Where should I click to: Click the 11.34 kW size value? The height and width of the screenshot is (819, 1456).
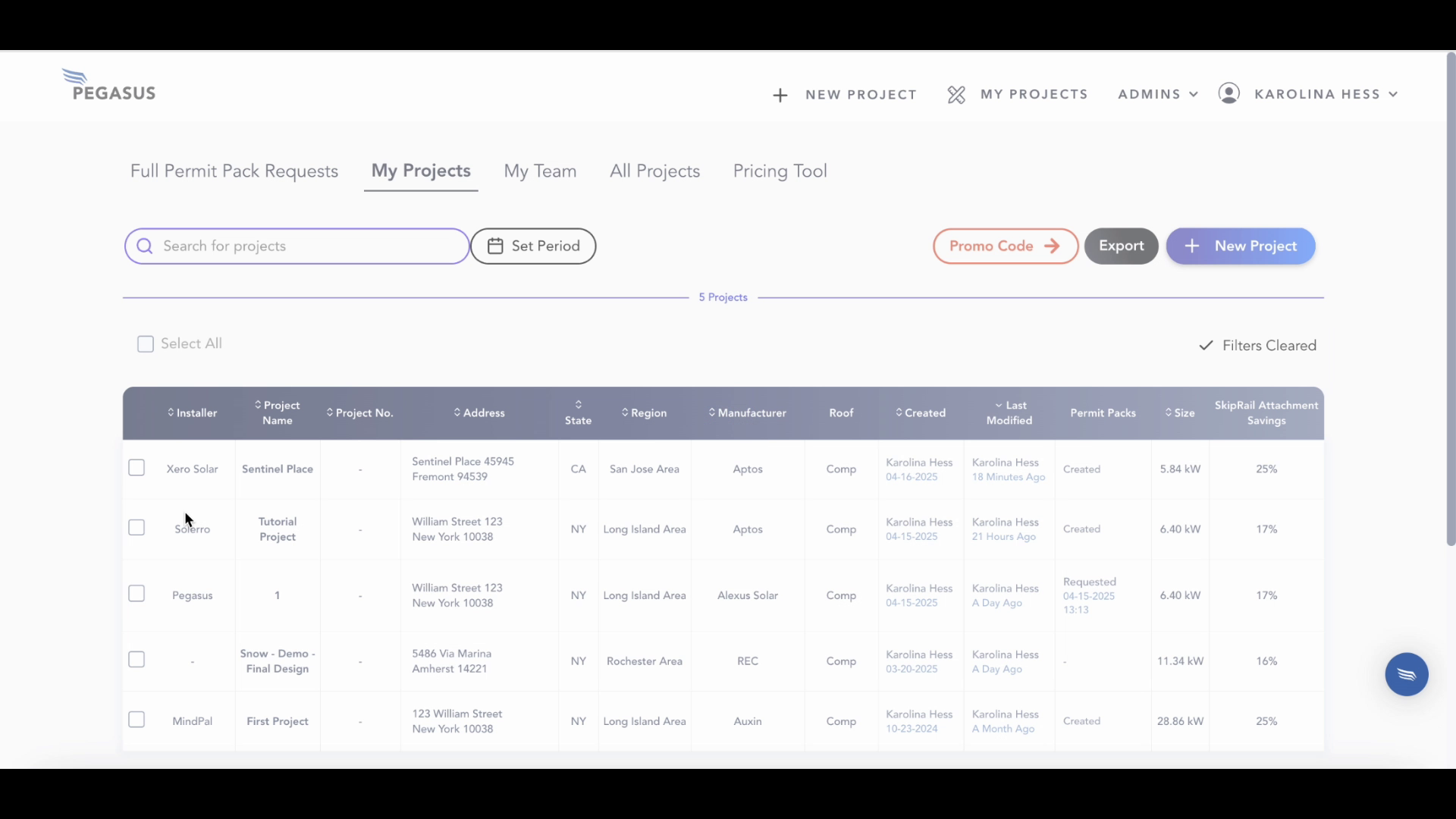point(1180,661)
